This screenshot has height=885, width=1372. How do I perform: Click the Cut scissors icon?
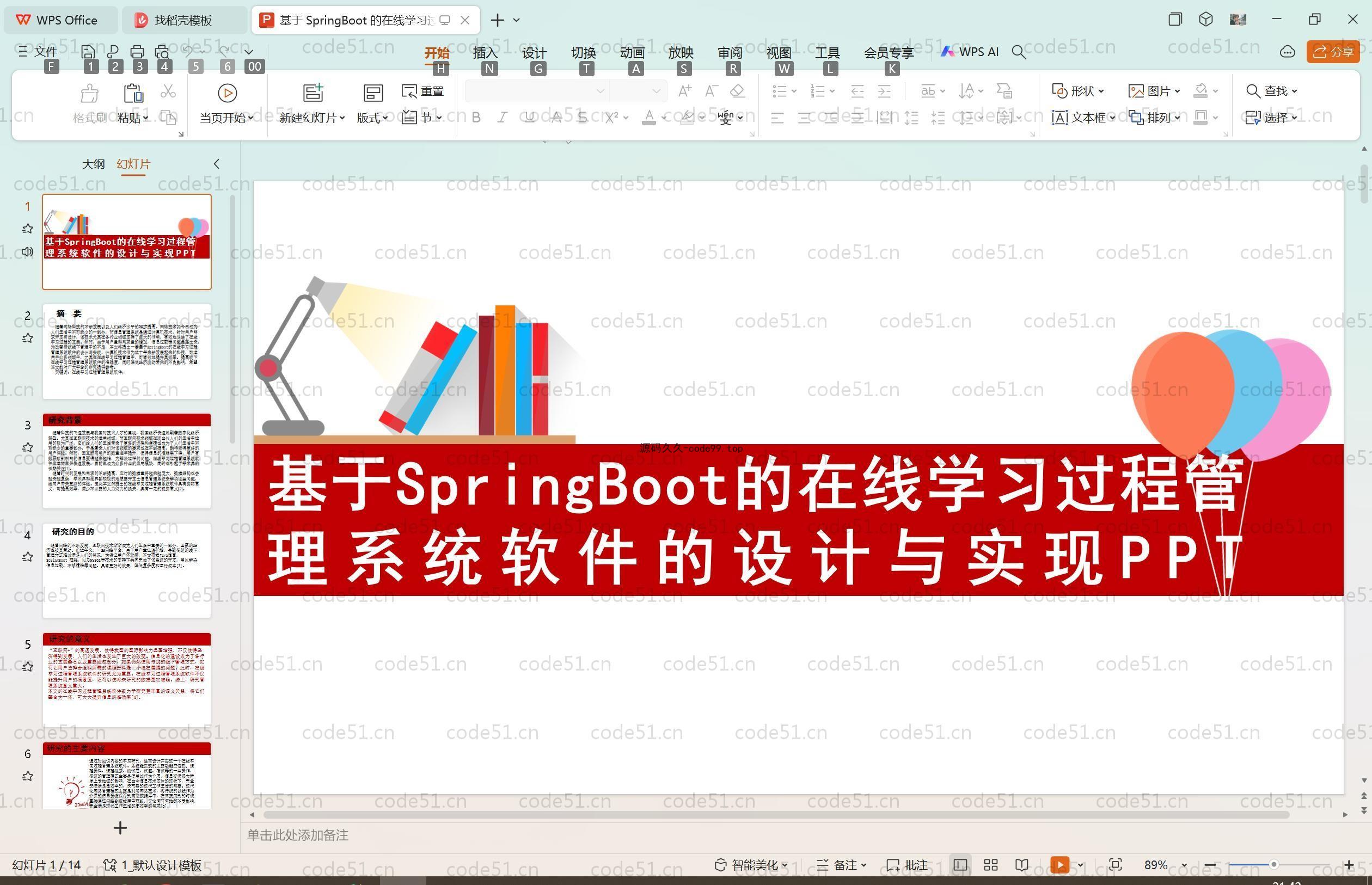(168, 91)
